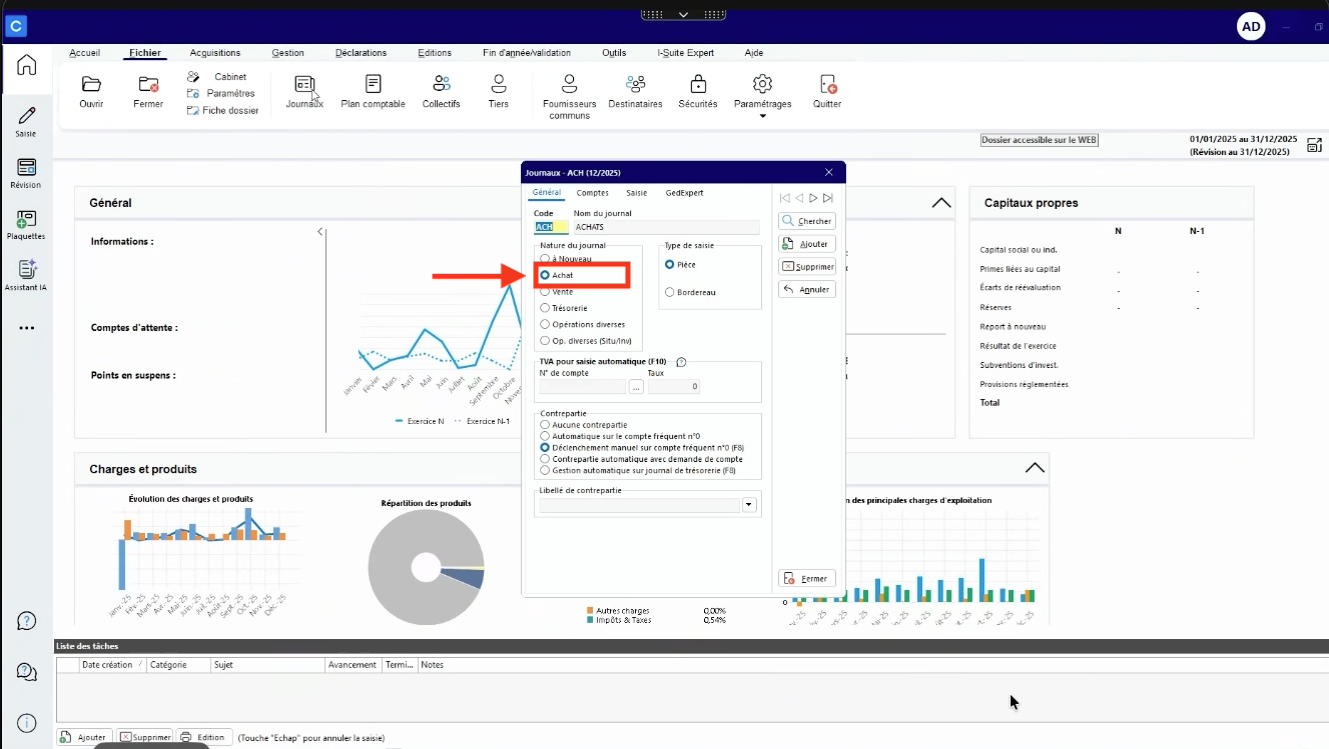Open Plaquettes in the left sidebar

(26, 224)
